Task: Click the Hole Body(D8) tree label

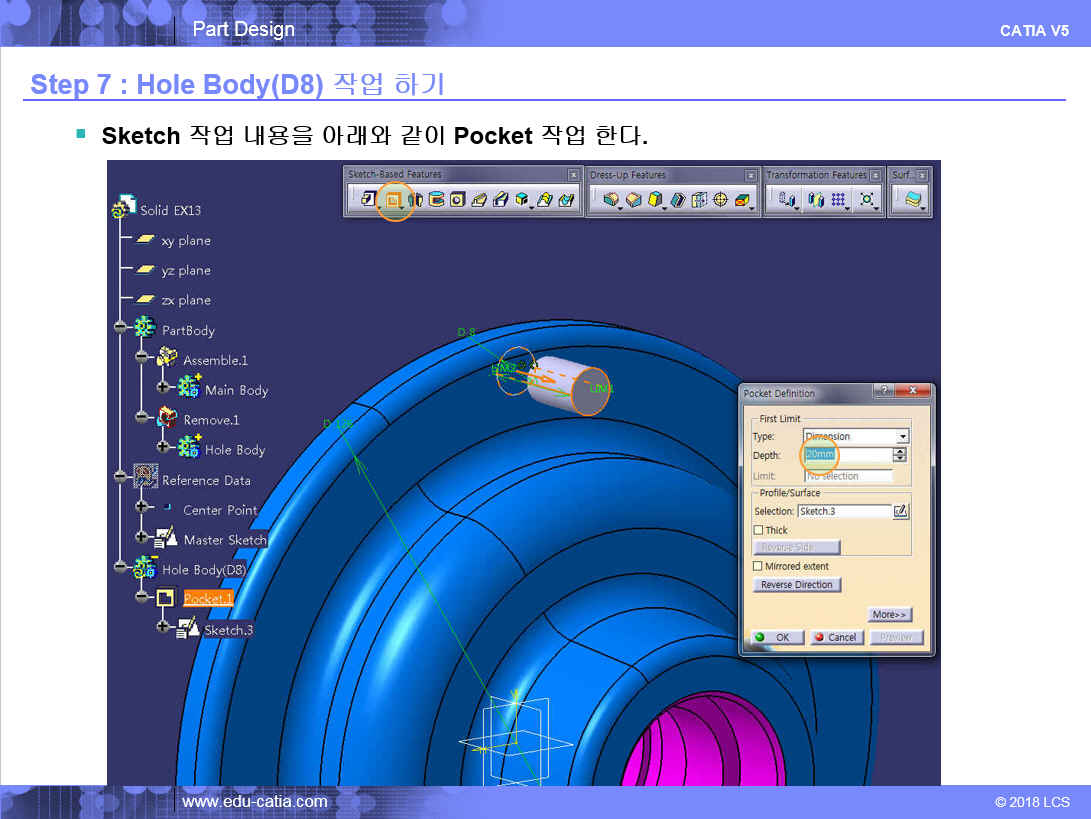Action: coord(205,570)
